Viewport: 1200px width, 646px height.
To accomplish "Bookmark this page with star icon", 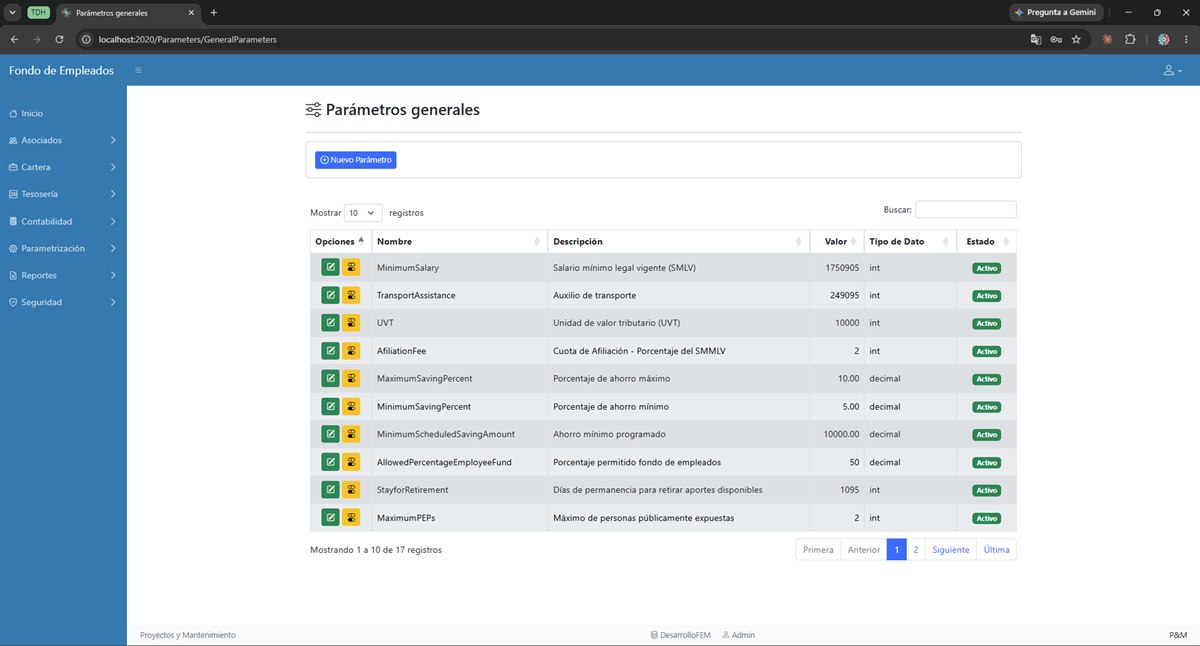I will [1076, 39].
